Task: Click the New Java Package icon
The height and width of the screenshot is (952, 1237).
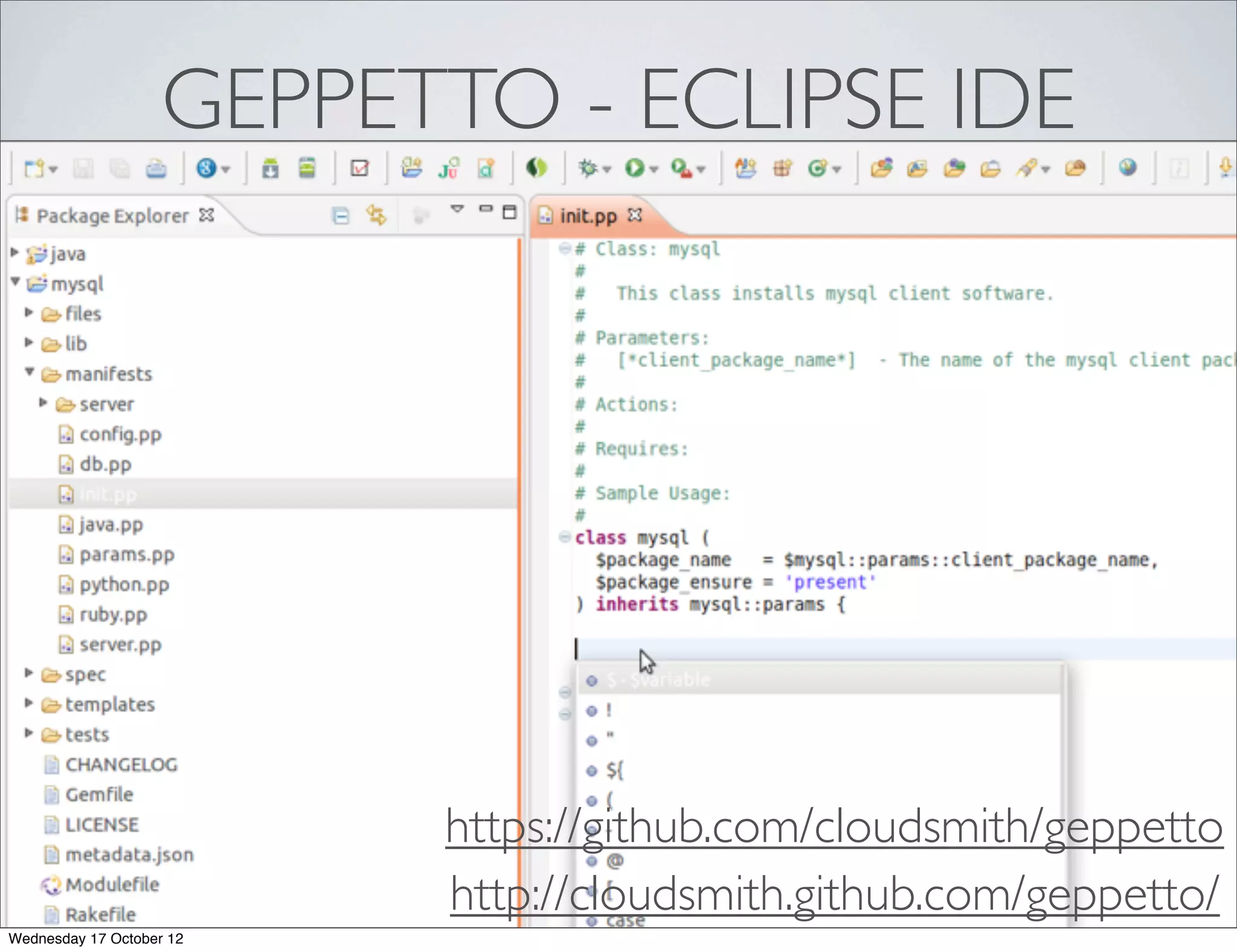Action: [782, 168]
